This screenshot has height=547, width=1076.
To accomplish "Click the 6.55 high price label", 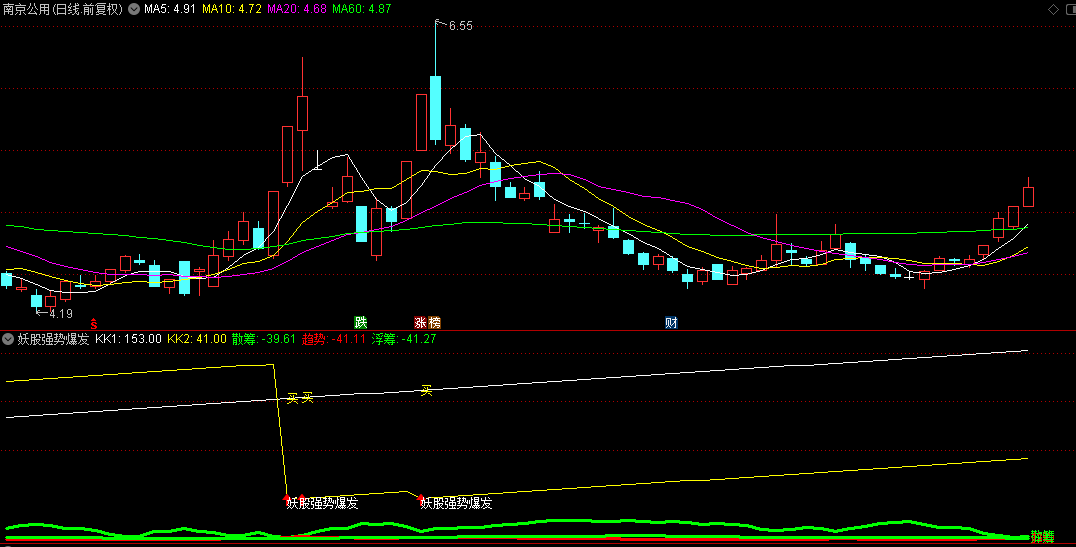I will [x=460, y=26].
